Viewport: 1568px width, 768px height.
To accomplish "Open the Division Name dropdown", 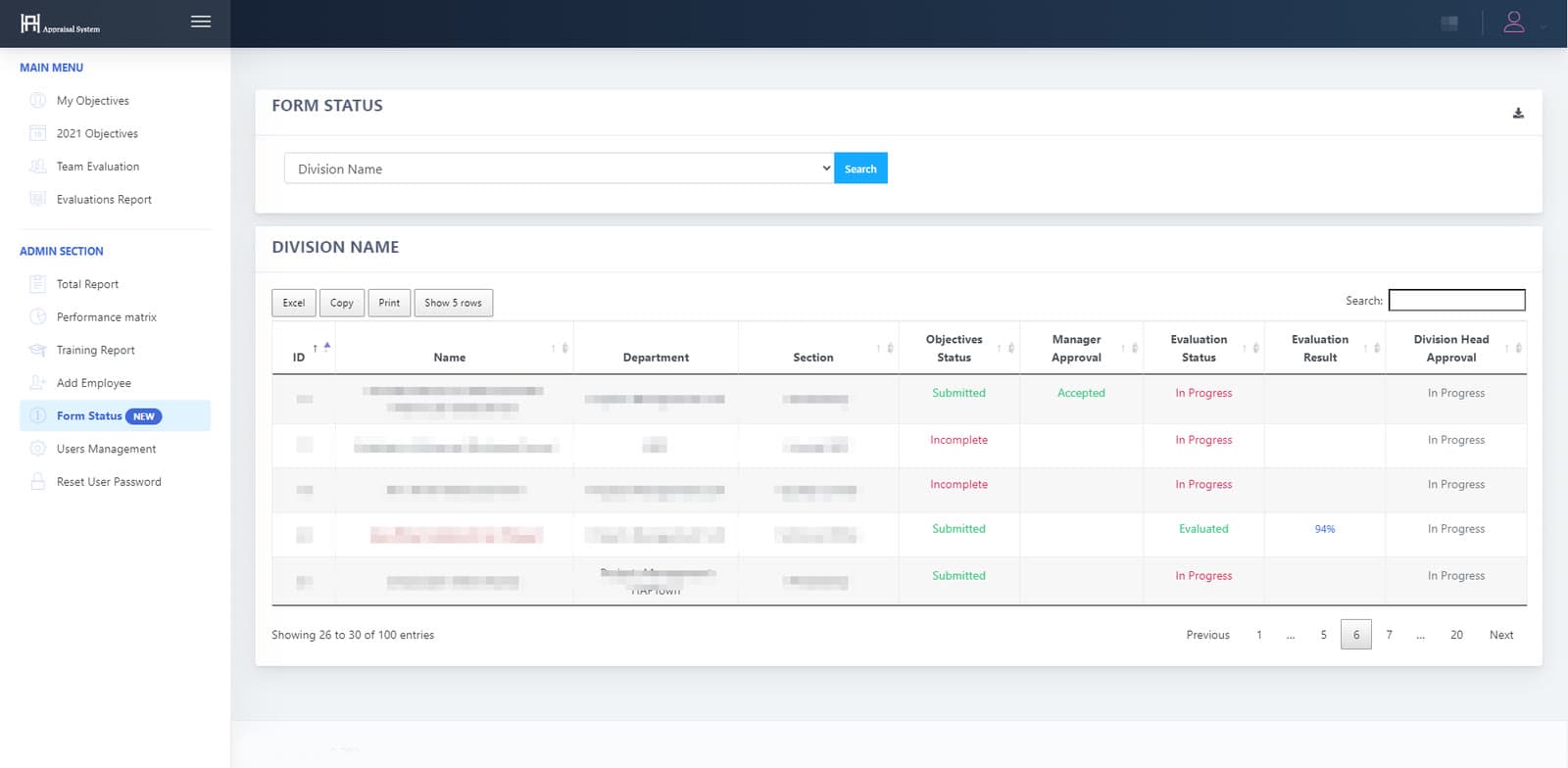I will click(x=559, y=168).
